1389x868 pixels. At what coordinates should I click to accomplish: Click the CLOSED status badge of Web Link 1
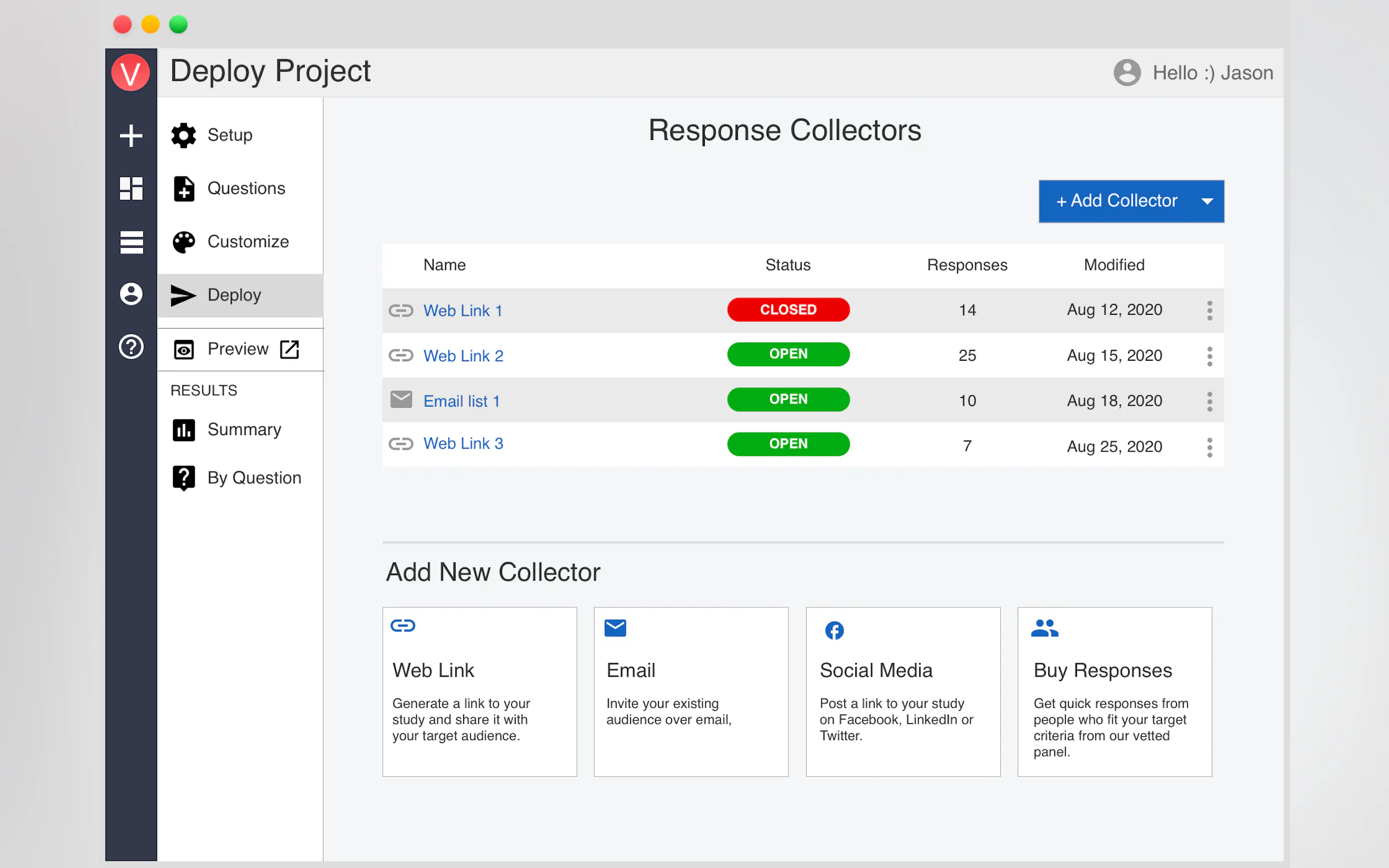(788, 309)
